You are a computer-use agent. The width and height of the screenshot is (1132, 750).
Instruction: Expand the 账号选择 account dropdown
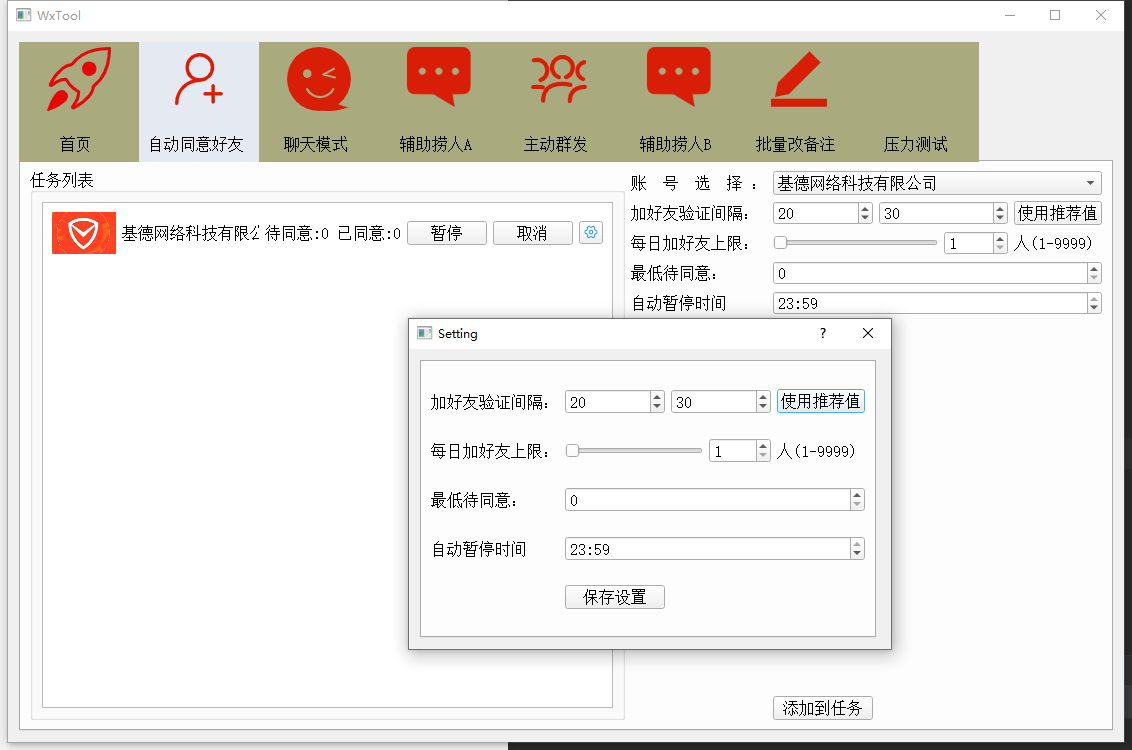tap(937, 183)
